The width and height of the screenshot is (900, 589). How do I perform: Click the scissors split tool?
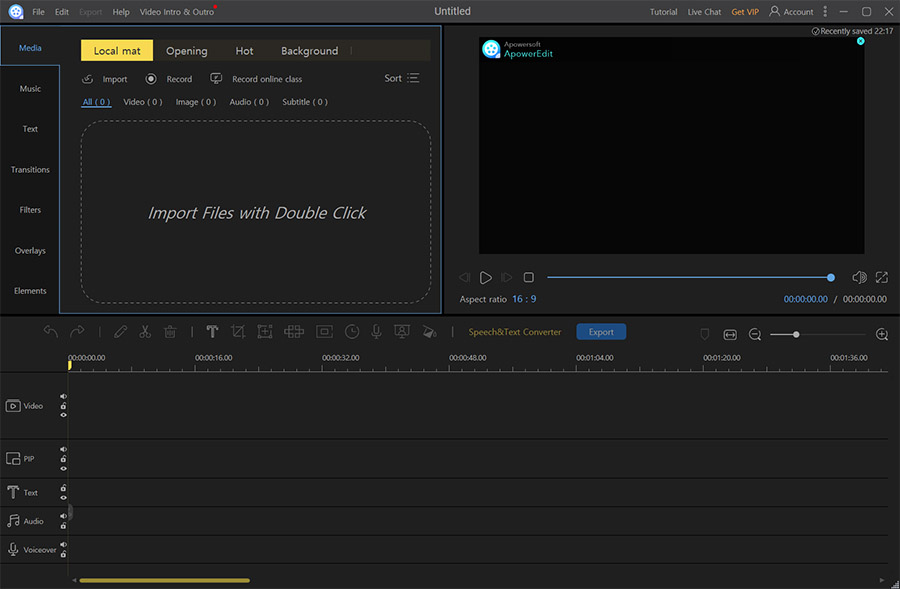[145, 332]
